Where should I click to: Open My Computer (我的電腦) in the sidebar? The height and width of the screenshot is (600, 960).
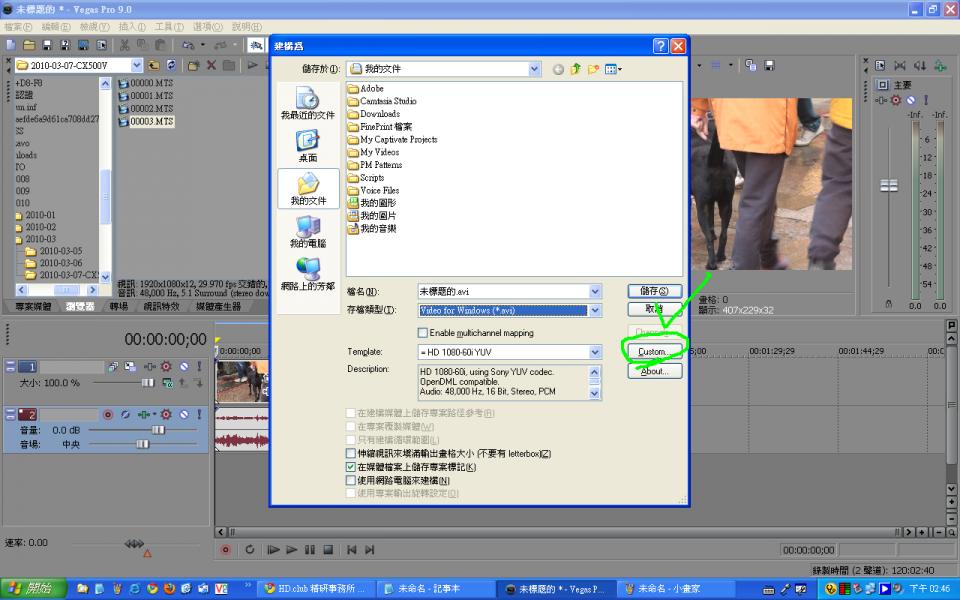[x=307, y=231]
